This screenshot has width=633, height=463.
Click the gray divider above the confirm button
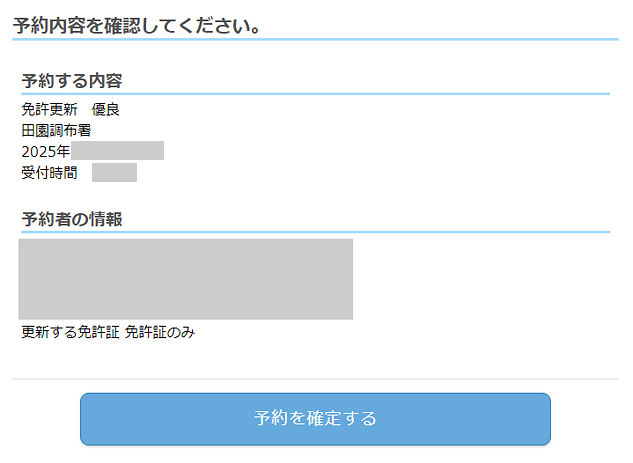(x=315, y=379)
